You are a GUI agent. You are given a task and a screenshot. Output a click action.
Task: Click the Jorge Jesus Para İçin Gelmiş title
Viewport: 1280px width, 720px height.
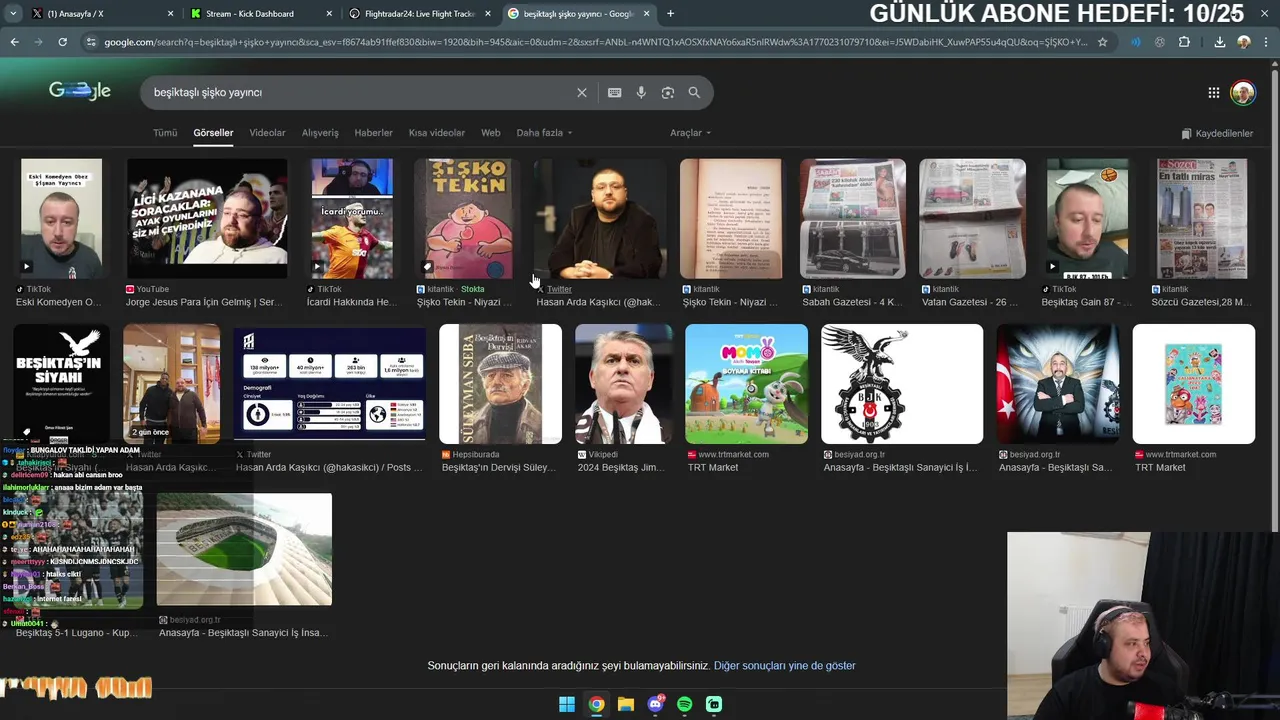pos(204,302)
